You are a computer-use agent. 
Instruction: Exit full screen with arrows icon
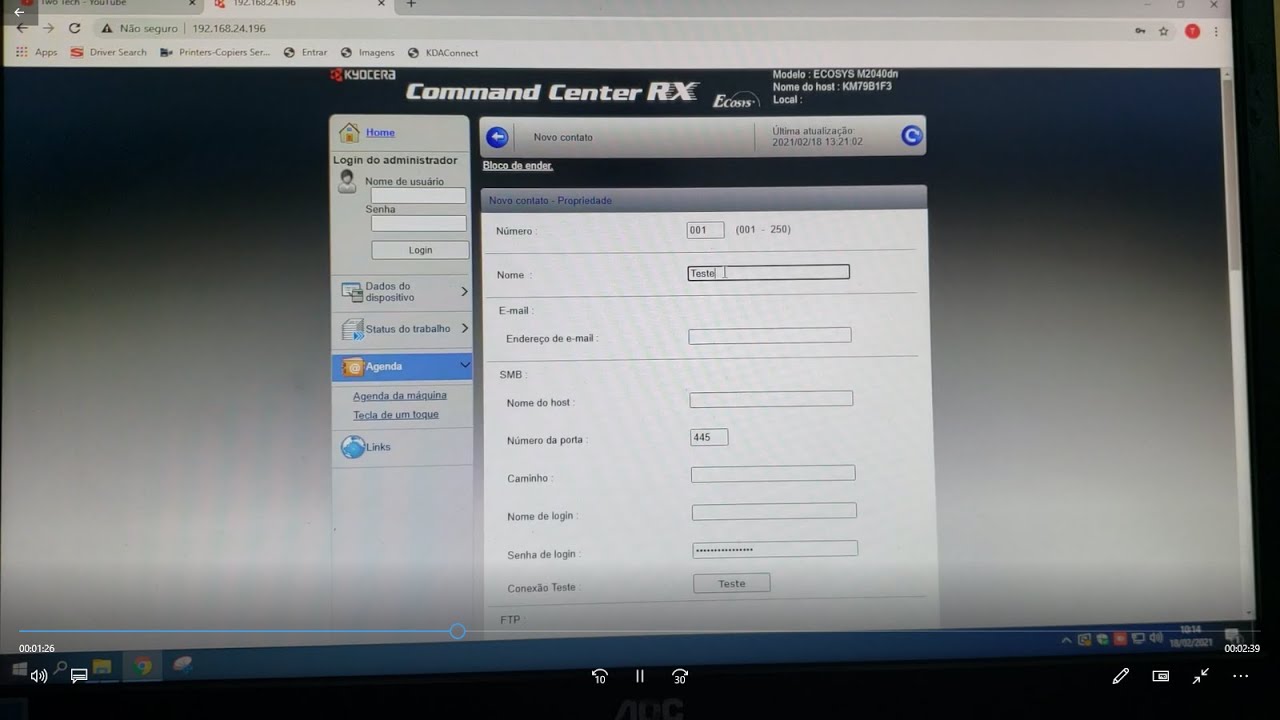pos(1201,676)
